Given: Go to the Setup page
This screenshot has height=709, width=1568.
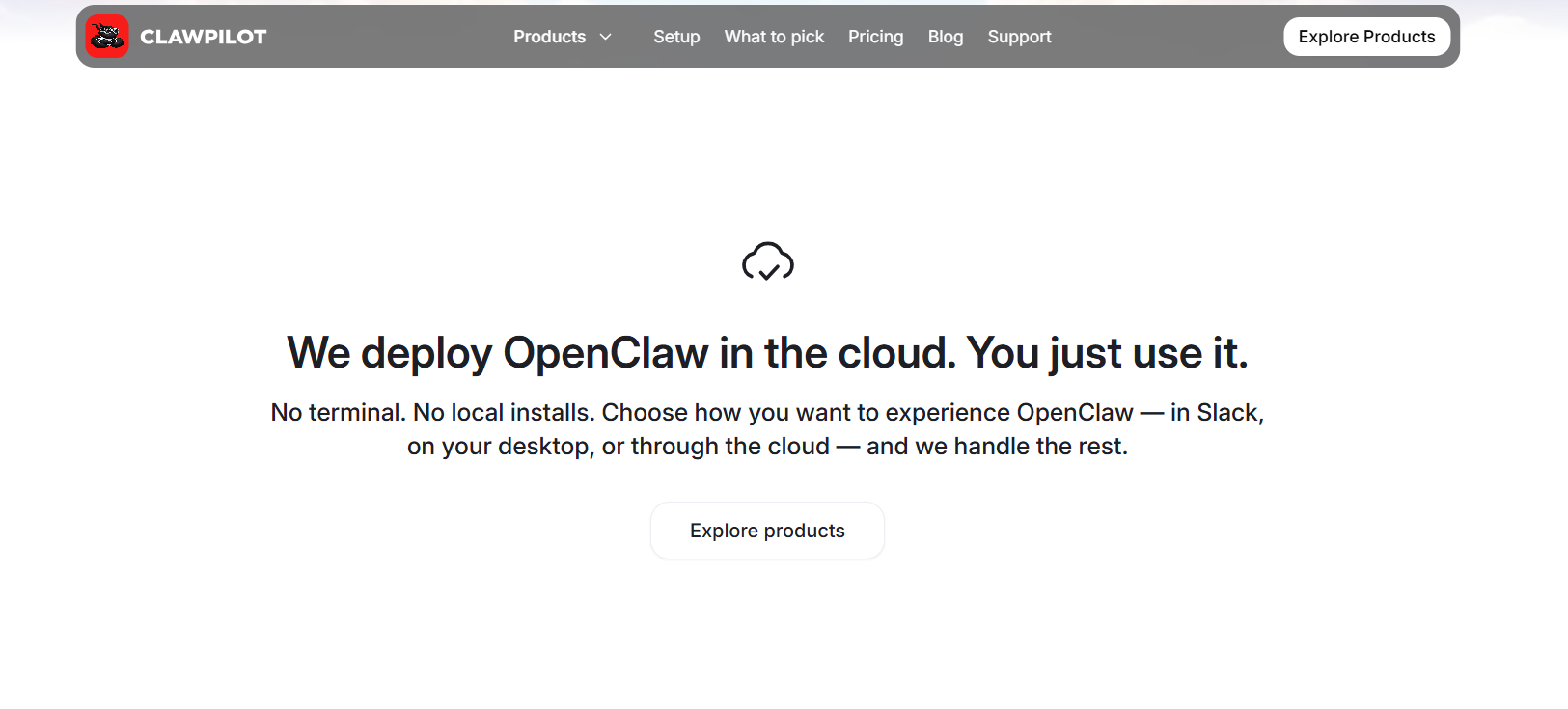Looking at the screenshot, I should (676, 37).
